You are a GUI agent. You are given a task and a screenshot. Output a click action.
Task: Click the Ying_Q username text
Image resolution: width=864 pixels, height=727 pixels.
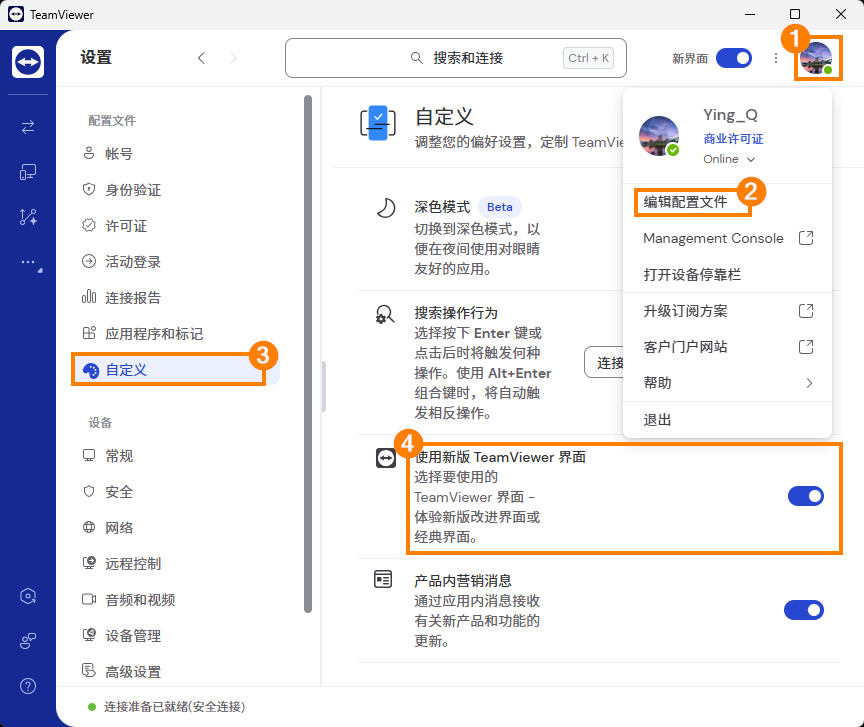730,115
